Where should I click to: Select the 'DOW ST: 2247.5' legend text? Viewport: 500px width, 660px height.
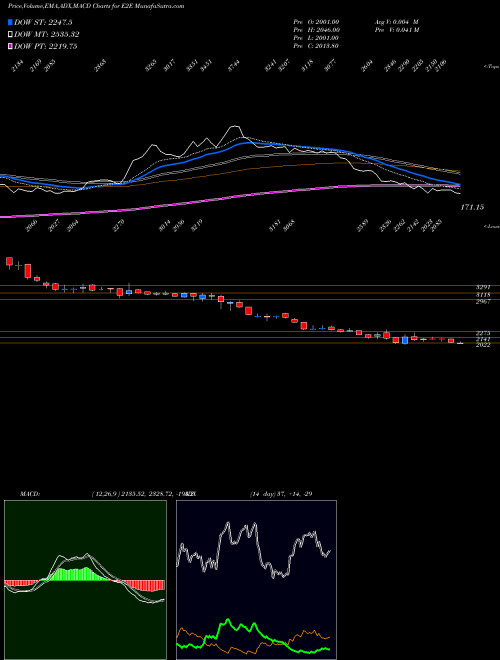click(43, 22)
